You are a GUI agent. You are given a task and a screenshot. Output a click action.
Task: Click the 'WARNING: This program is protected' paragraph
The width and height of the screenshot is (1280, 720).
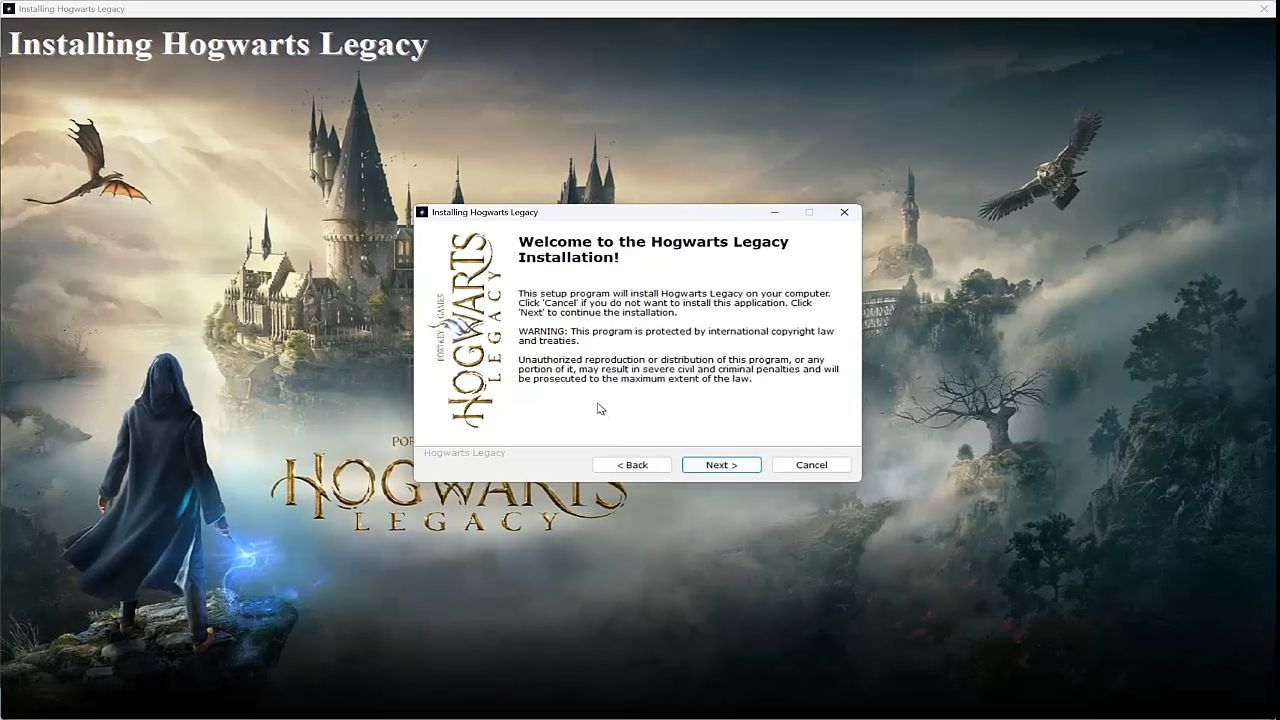[676, 336]
